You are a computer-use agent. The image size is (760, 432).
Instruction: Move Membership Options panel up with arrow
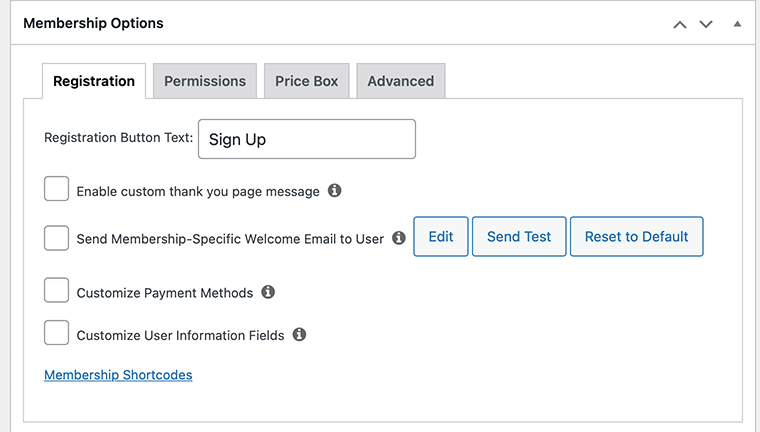click(x=680, y=23)
